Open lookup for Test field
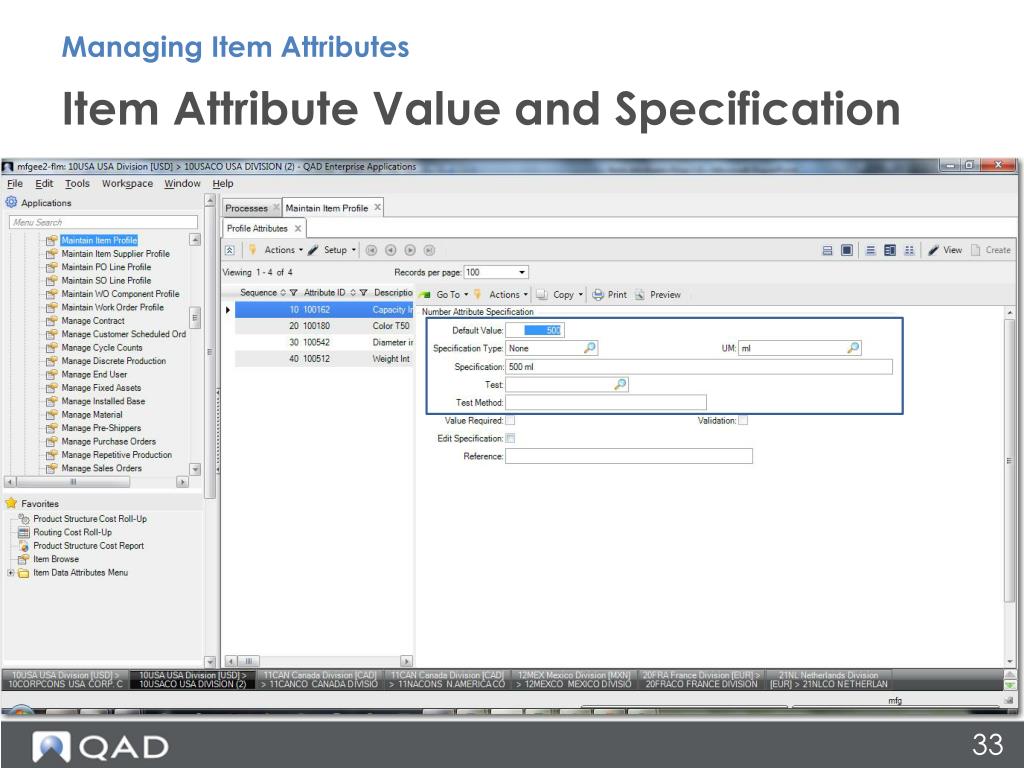This screenshot has height=768, width=1024. [x=620, y=385]
